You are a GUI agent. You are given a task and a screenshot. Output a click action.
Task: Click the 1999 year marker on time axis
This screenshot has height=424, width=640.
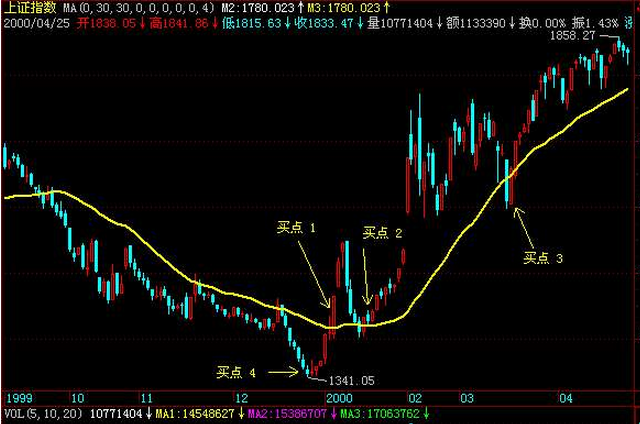(x=18, y=397)
